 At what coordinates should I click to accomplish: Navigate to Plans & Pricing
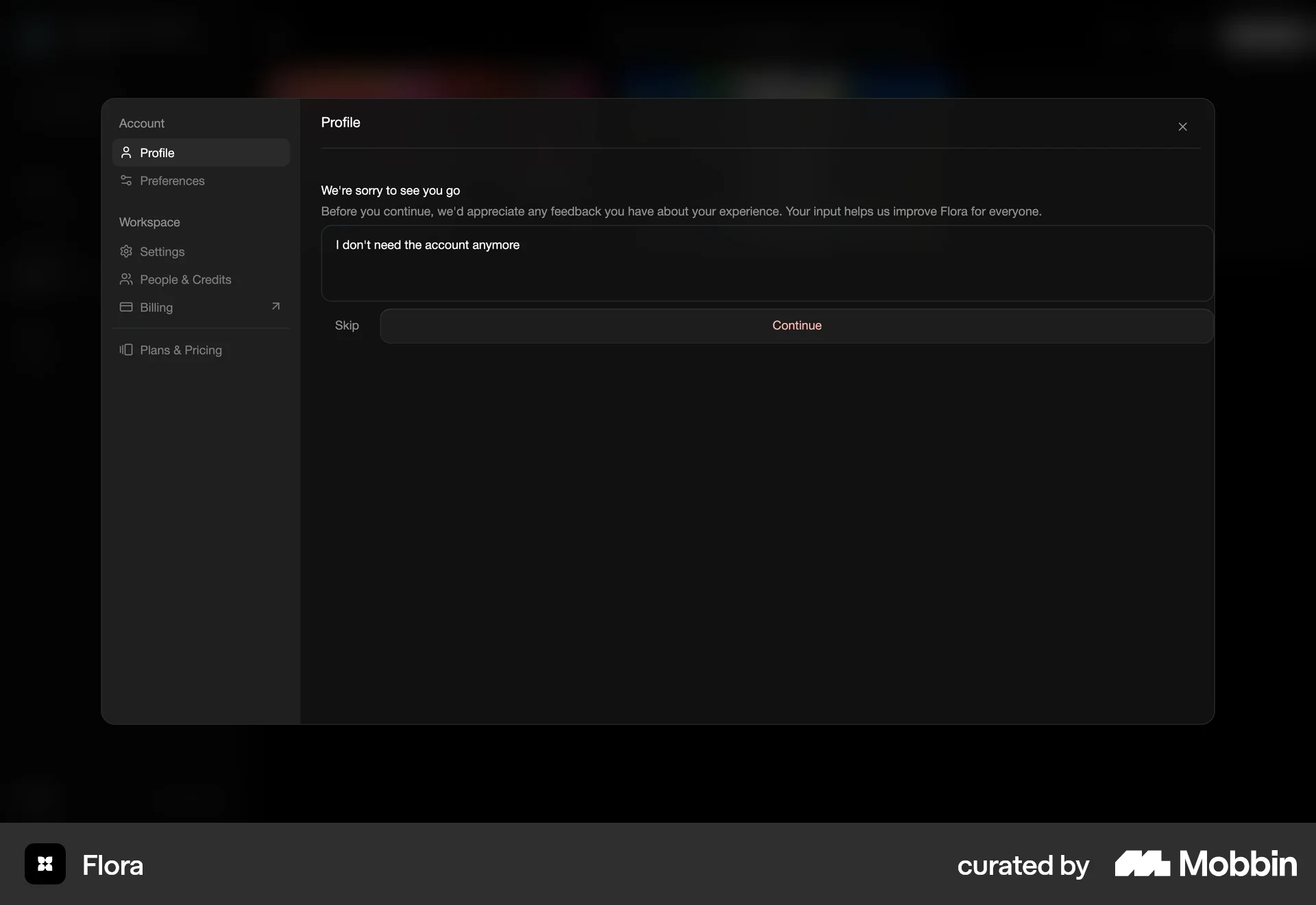(181, 350)
